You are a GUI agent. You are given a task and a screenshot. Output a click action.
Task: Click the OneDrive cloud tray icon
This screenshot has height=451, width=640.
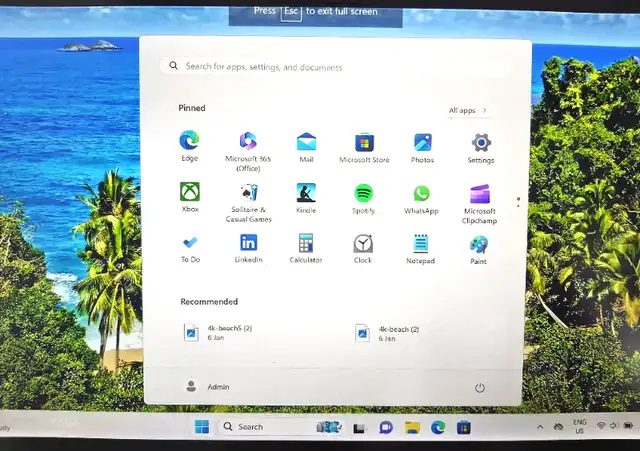click(558, 427)
